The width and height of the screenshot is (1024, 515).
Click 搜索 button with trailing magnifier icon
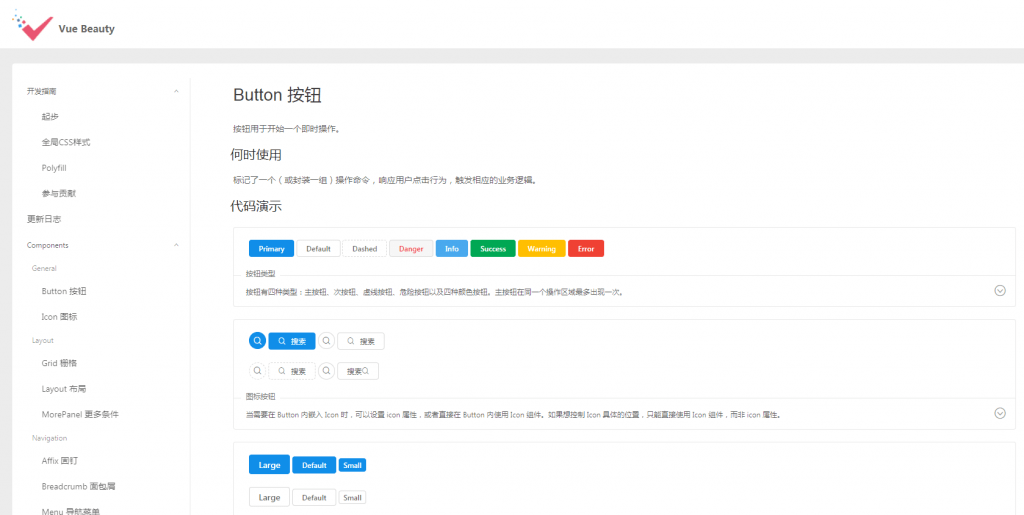[358, 371]
